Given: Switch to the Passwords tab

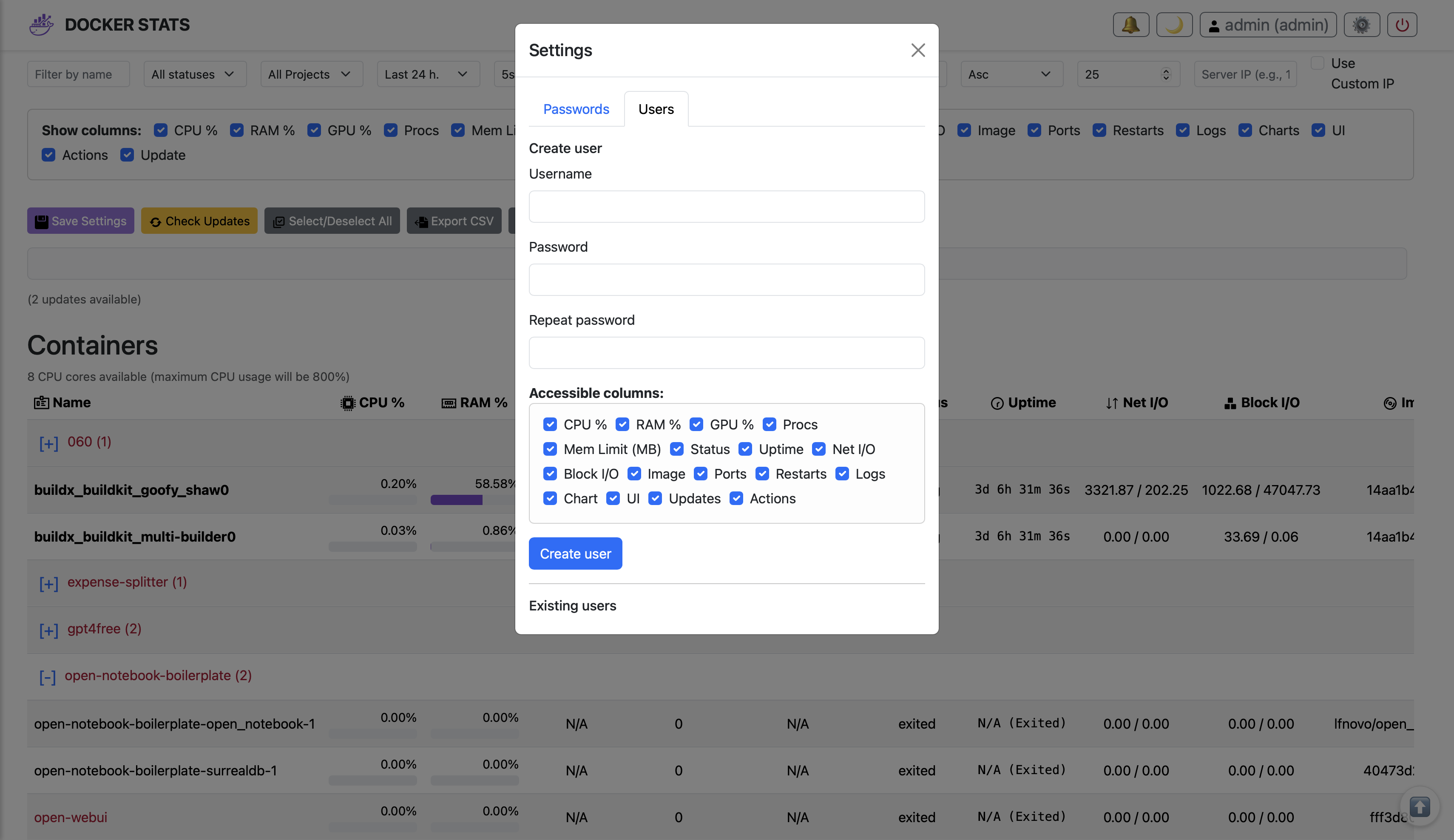Looking at the screenshot, I should (x=576, y=109).
